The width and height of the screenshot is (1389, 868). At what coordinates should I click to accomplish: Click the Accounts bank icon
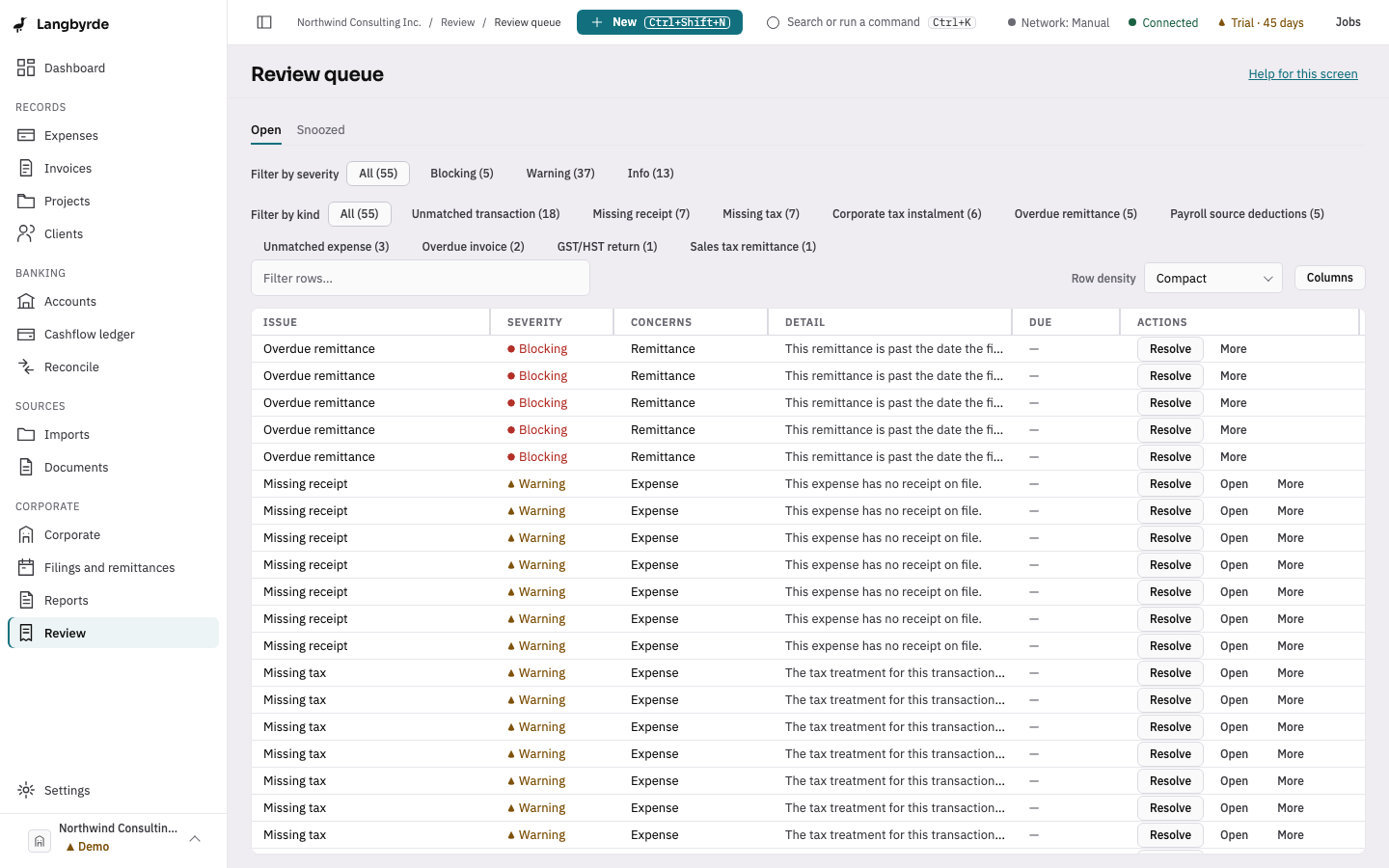coord(26,301)
